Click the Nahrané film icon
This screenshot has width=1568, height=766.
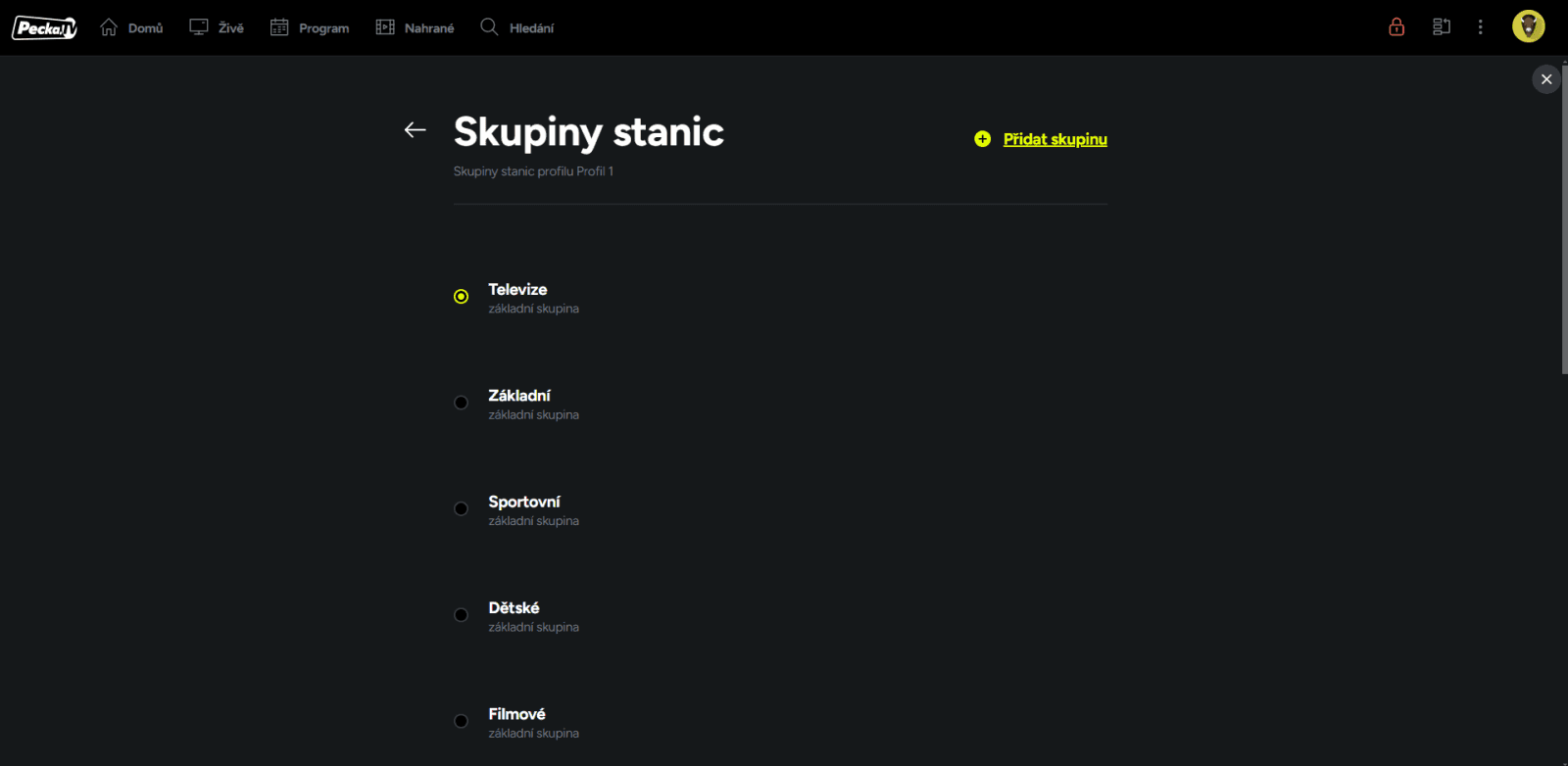pos(385,27)
